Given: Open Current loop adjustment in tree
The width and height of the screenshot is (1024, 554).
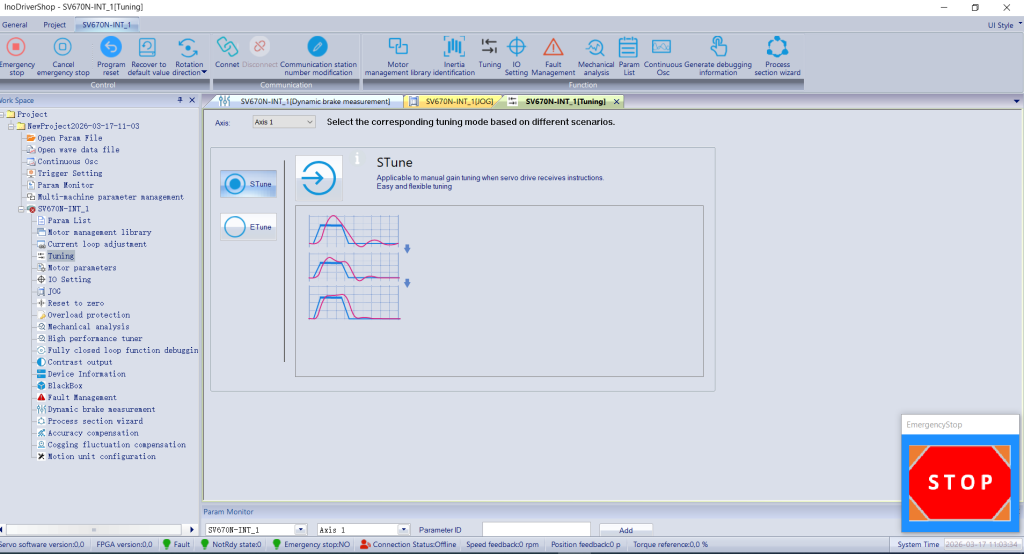Looking at the screenshot, I should 96,244.
